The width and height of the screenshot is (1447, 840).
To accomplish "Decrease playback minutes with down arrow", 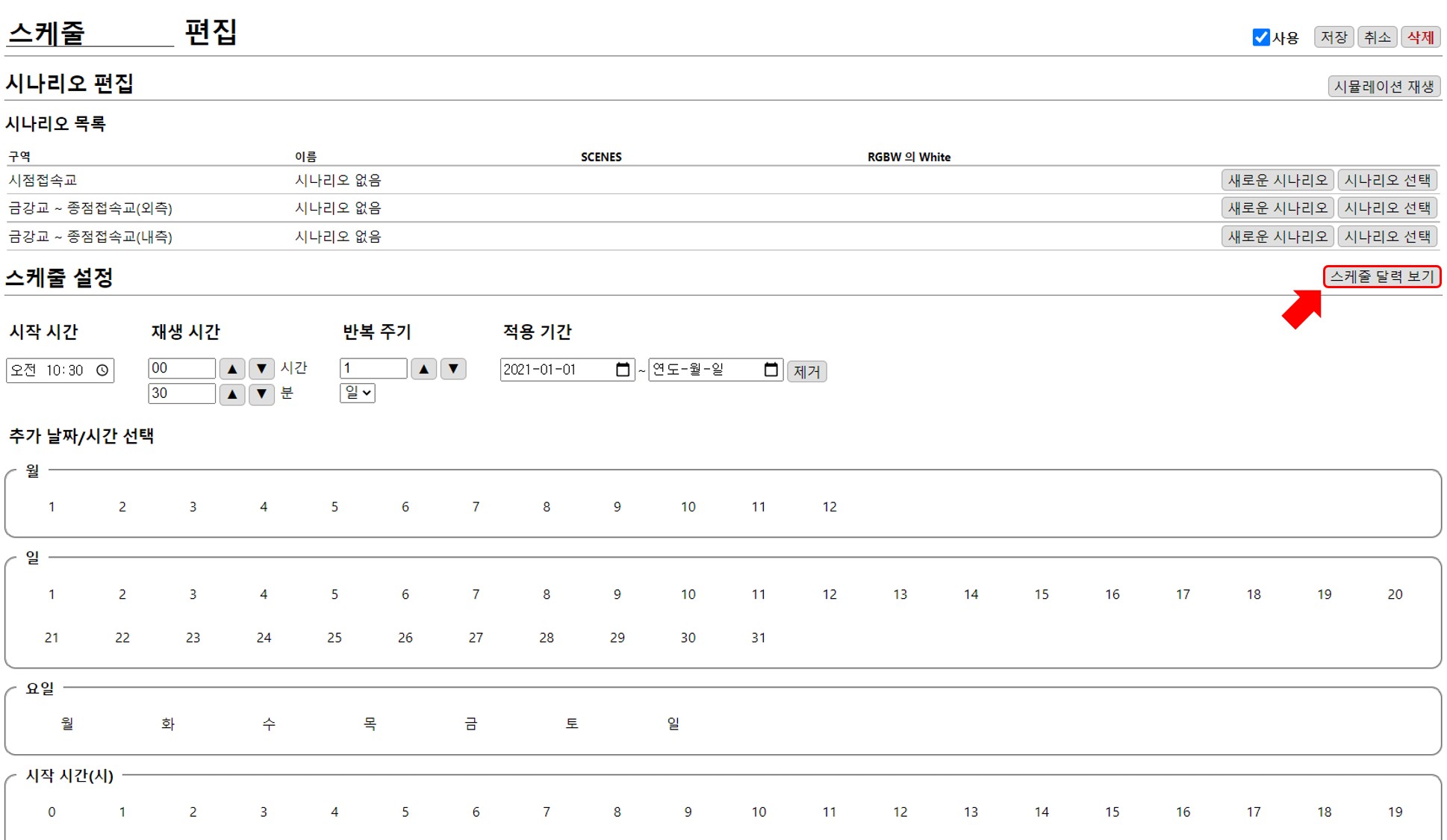I will tap(261, 394).
